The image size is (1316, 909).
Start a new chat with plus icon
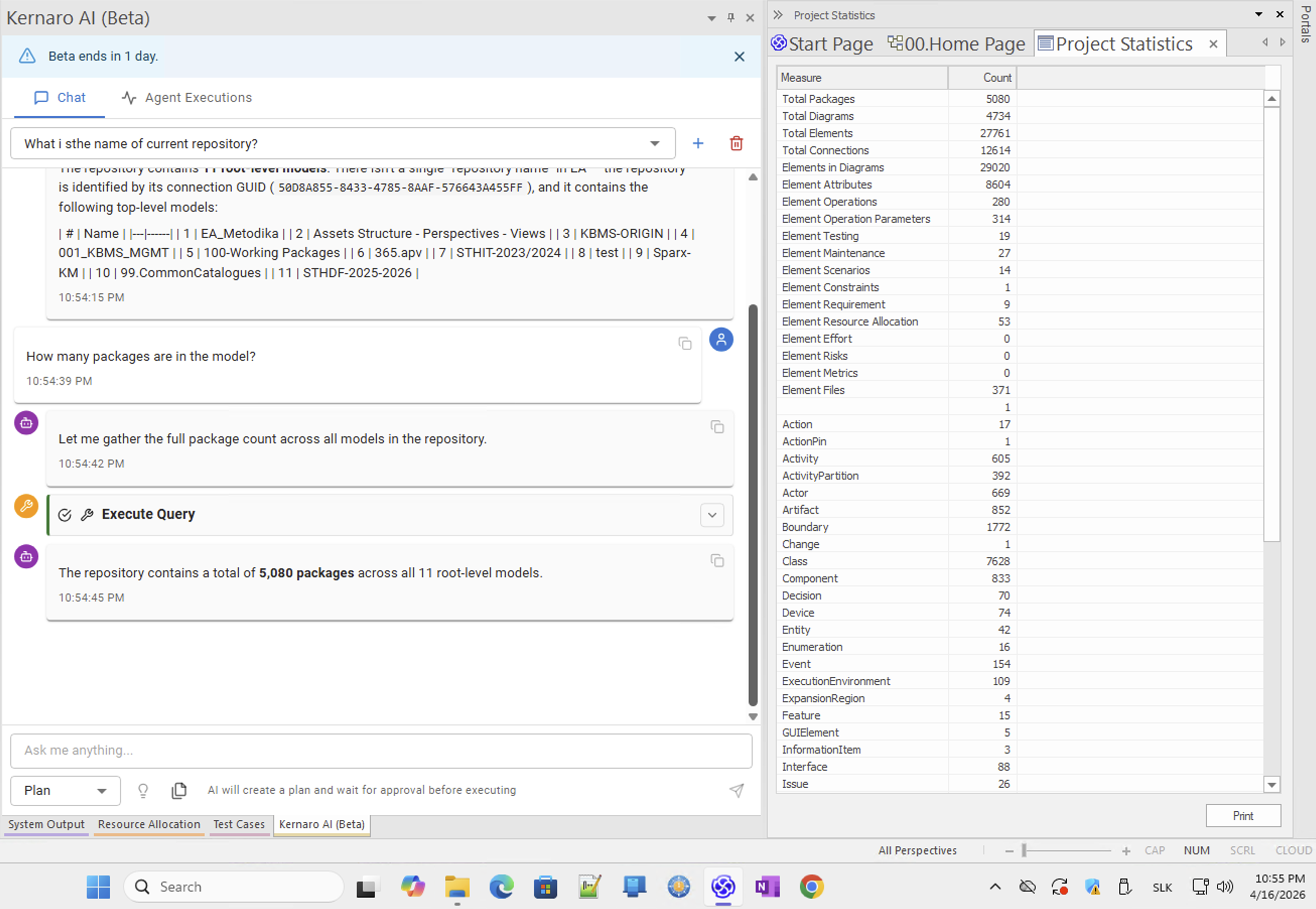click(698, 144)
